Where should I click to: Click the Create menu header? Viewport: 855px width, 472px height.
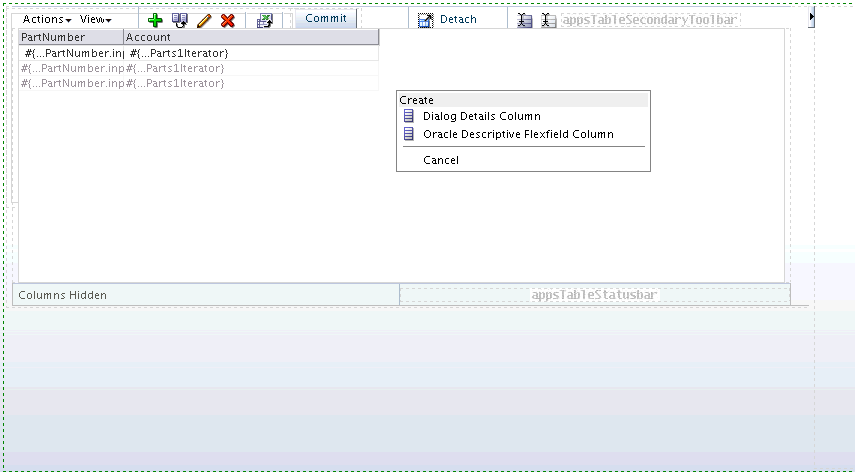[523, 100]
